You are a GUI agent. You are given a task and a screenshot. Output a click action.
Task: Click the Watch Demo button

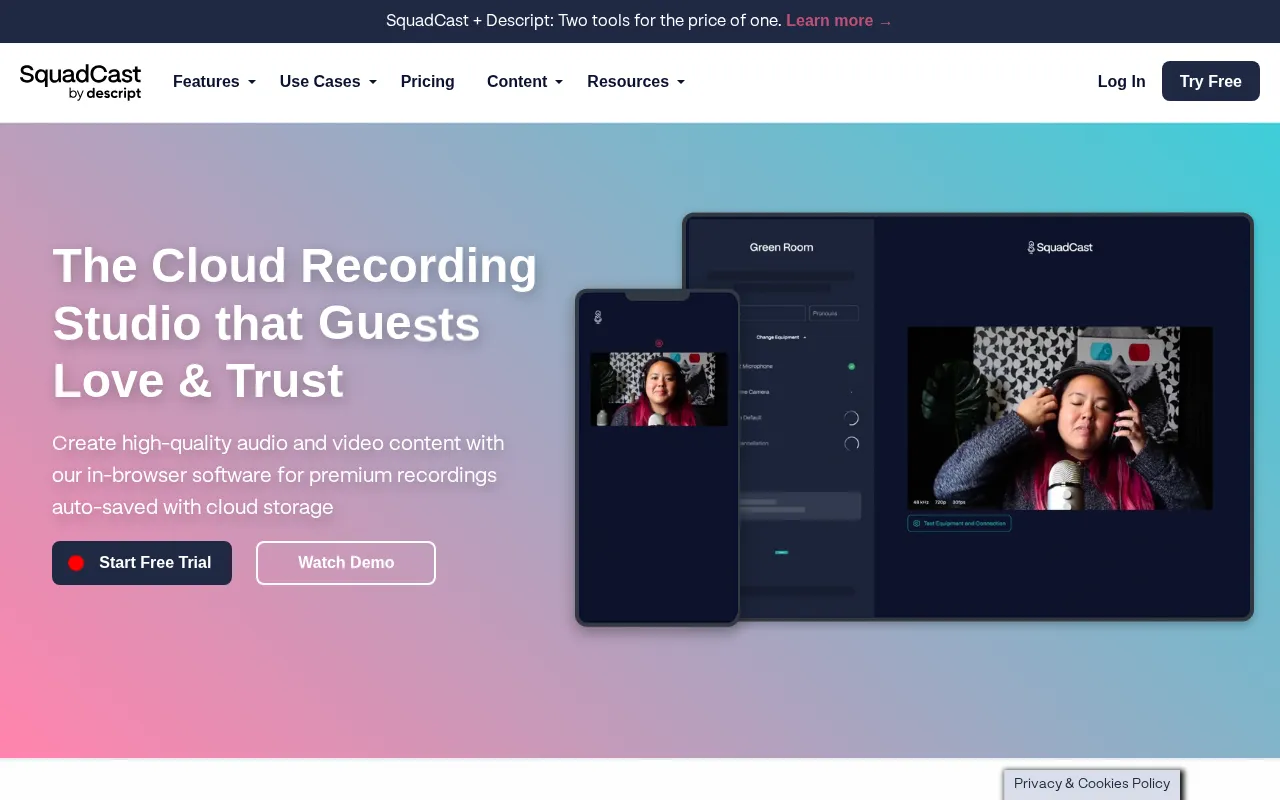coord(346,563)
